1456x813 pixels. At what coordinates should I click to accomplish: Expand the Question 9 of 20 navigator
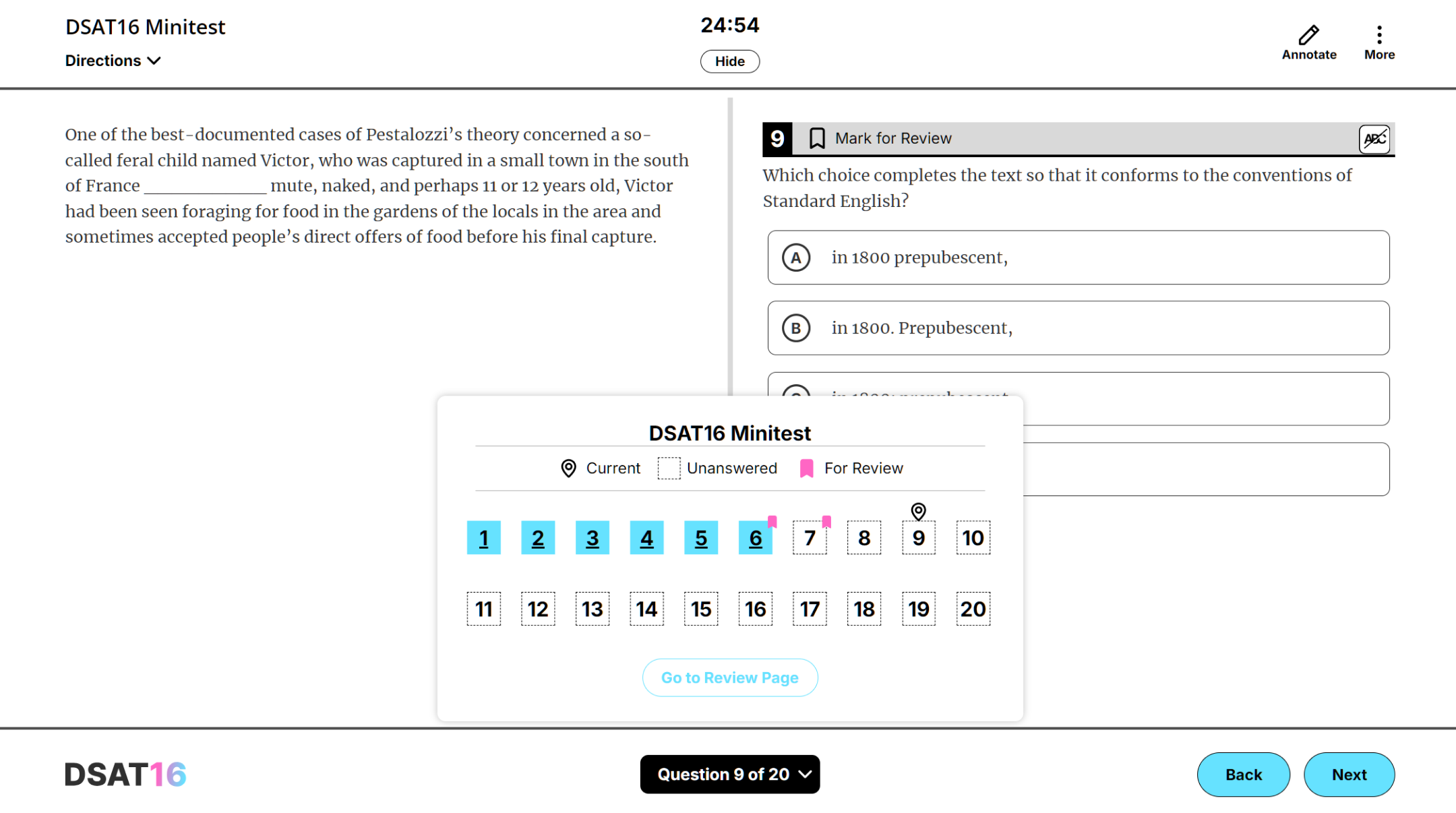[729, 774]
